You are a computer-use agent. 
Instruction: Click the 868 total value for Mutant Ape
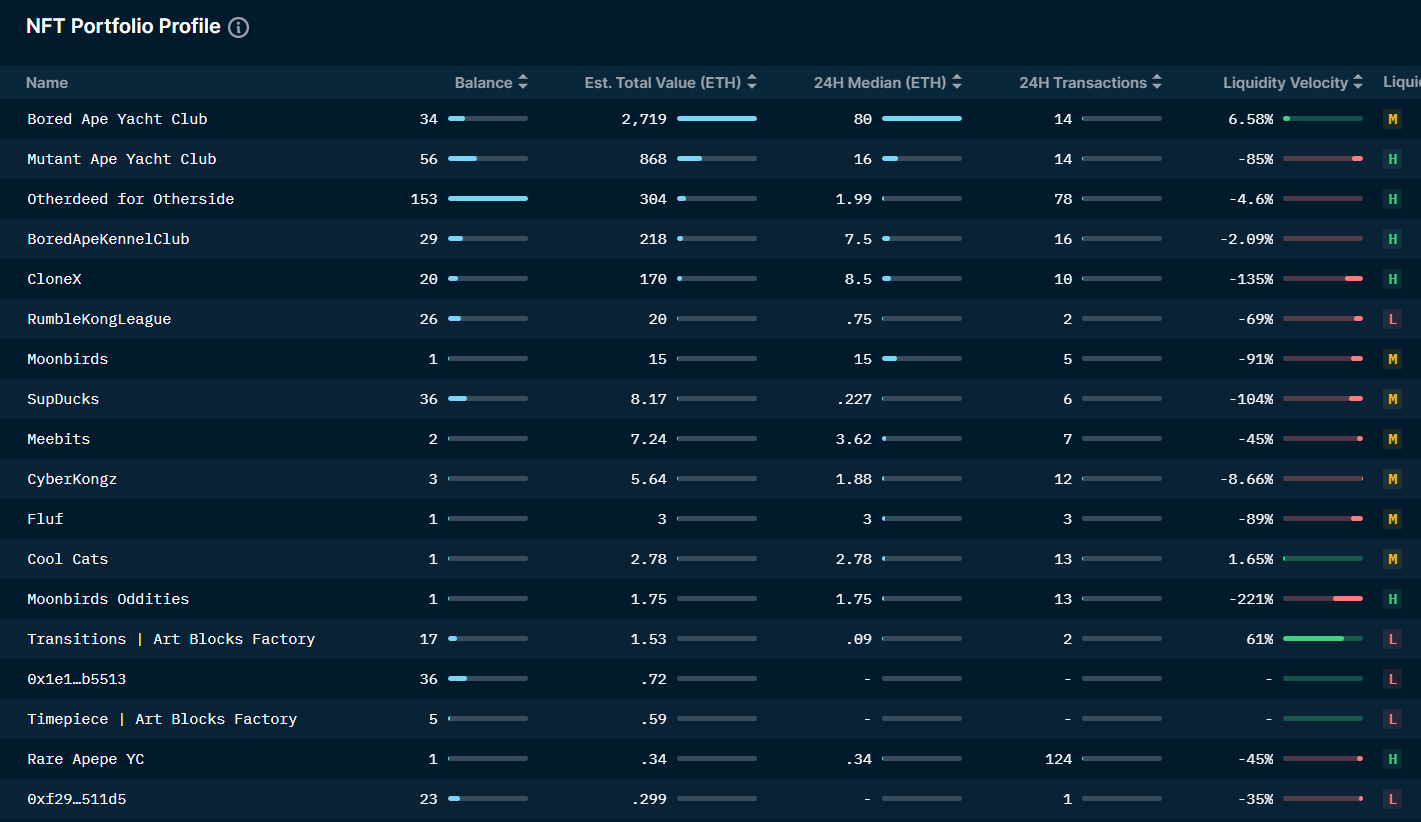pyautogui.click(x=653, y=159)
